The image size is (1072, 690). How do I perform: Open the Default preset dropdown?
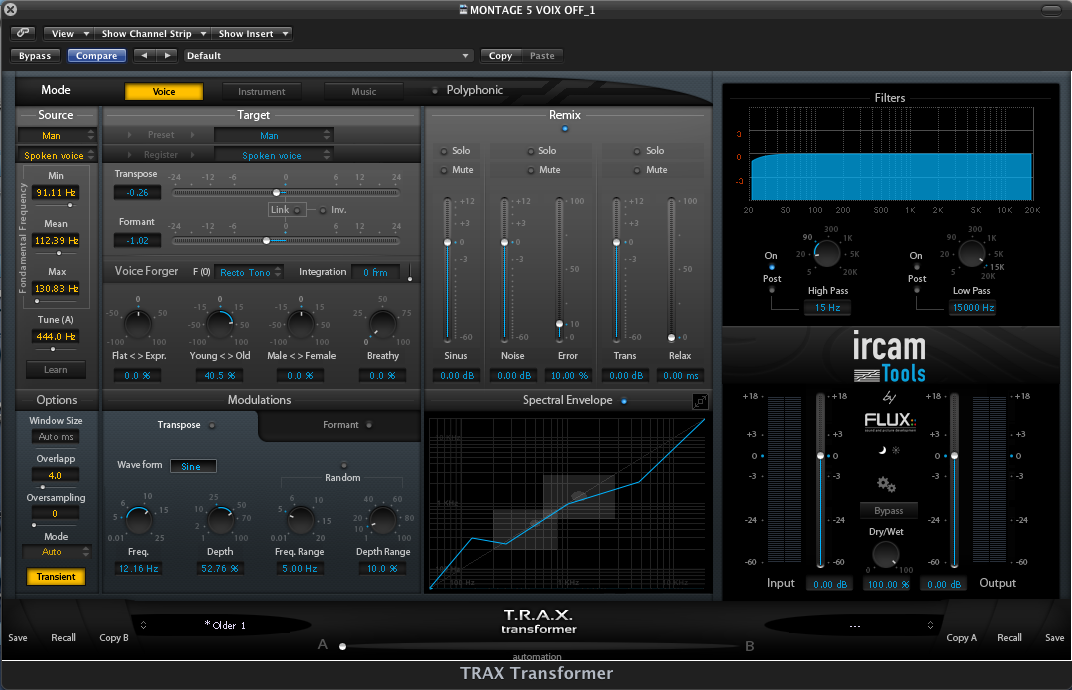tap(327, 55)
